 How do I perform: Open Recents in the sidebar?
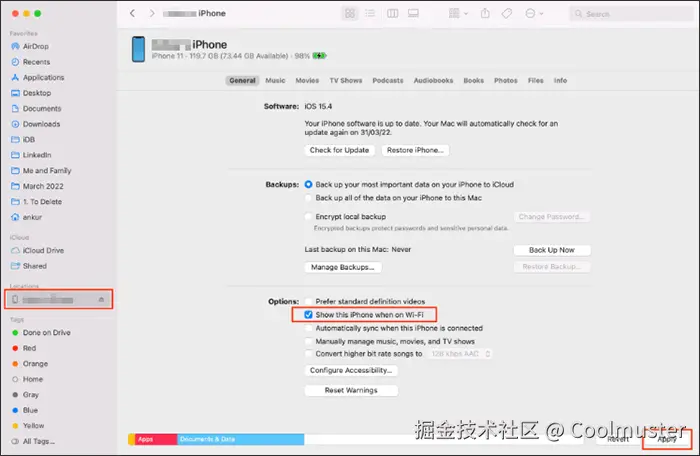point(30,62)
